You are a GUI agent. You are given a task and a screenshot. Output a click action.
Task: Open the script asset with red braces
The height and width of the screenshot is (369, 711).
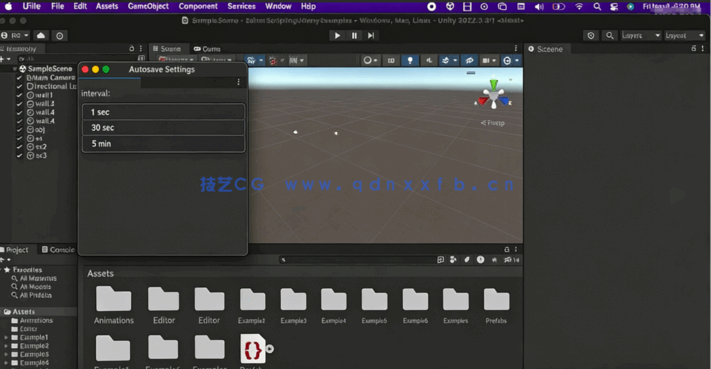point(253,349)
